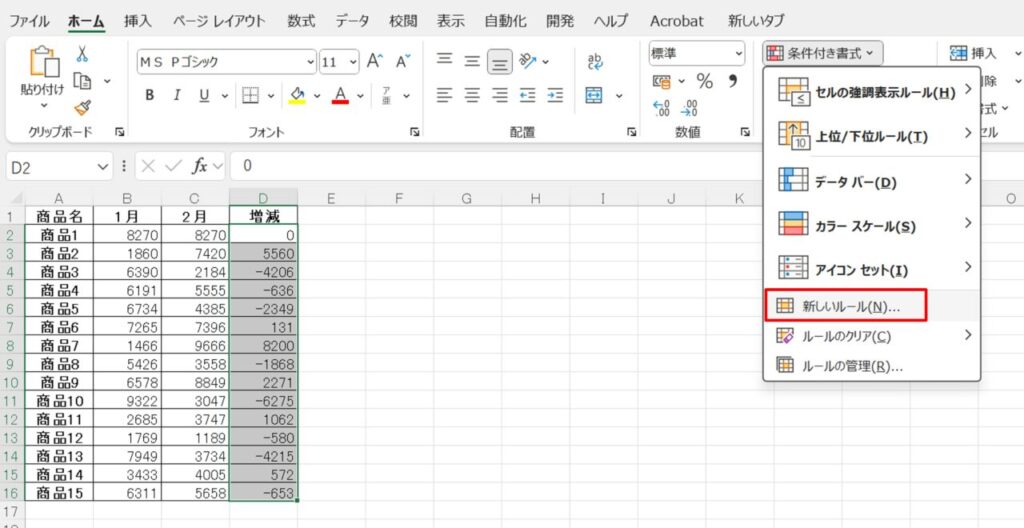Click the increase decimal icon
Viewport: 1024px width, 528px height.
[662, 108]
